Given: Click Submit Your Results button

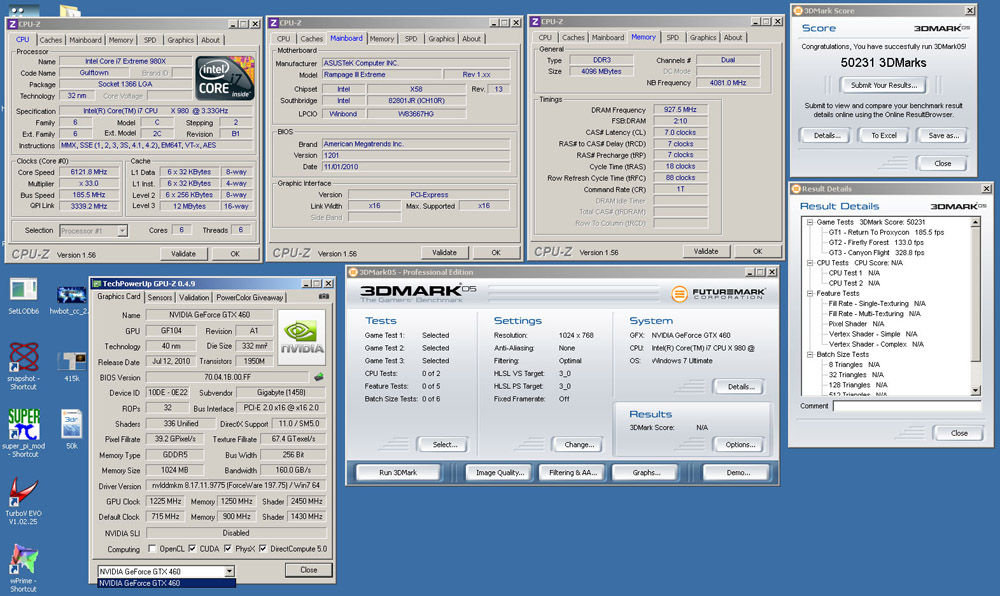Looking at the screenshot, I should (x=884, y=85).
